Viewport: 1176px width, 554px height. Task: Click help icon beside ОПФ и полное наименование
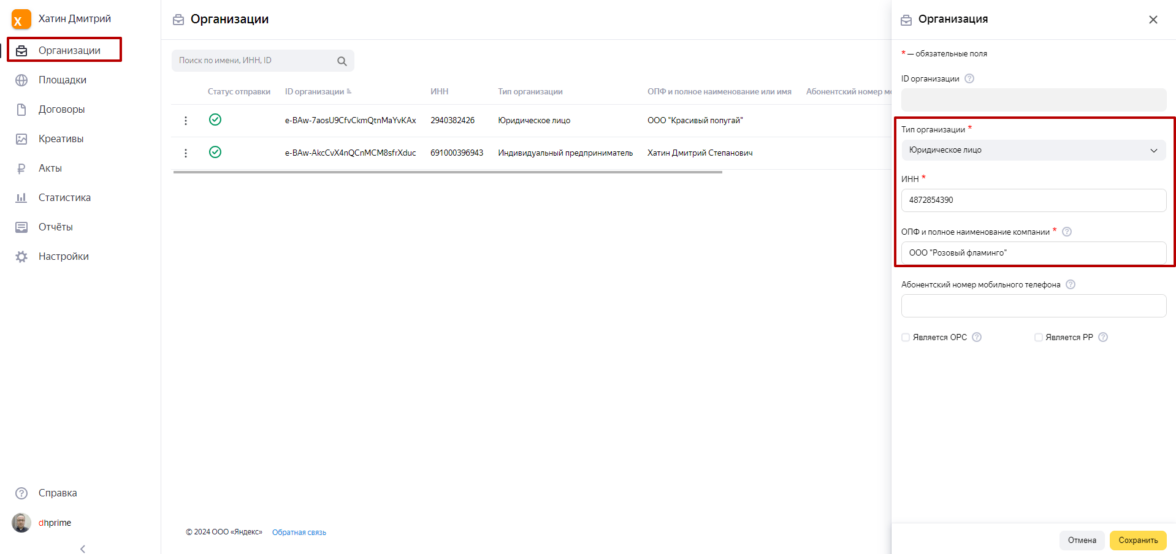coord(1067,232)
